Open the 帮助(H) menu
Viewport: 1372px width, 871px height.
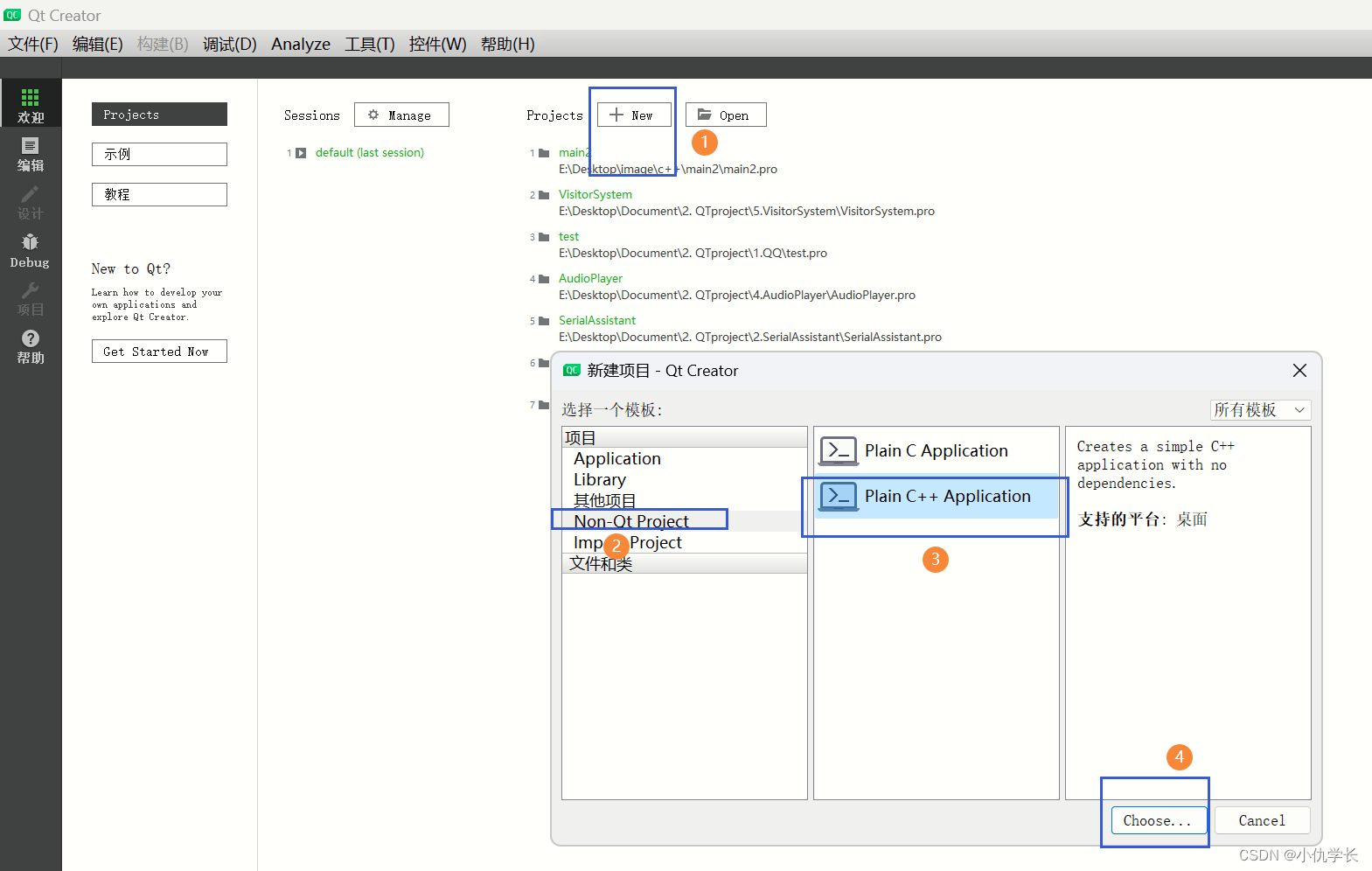click(508, 44)
